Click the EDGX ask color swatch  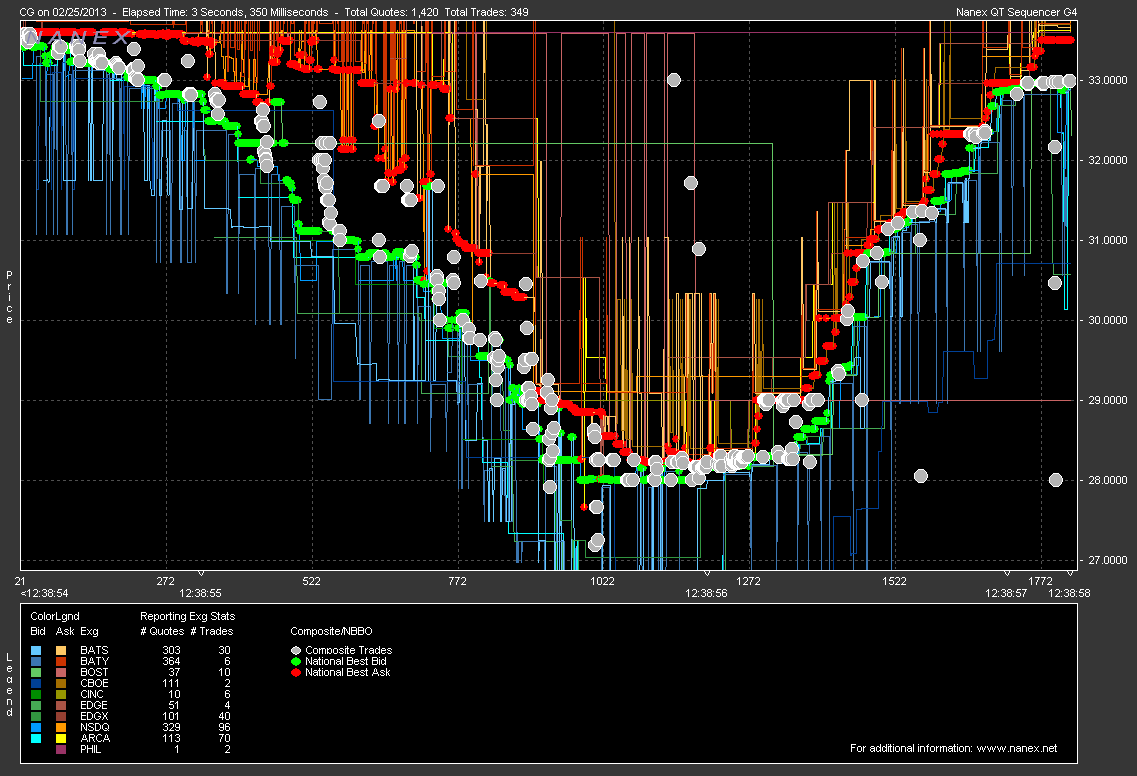coord(61,717)
